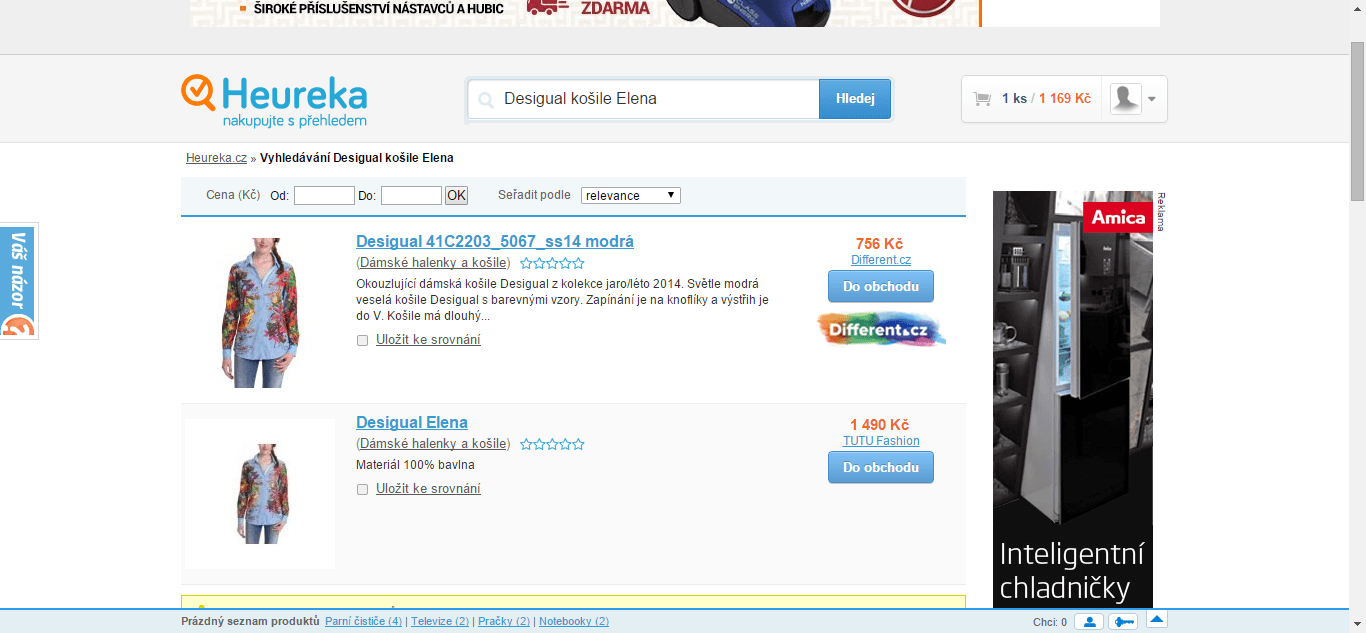Click the Different.cz colorful shop logo
The height and width of the screenshot is (633, 1366).
point(881,329)
